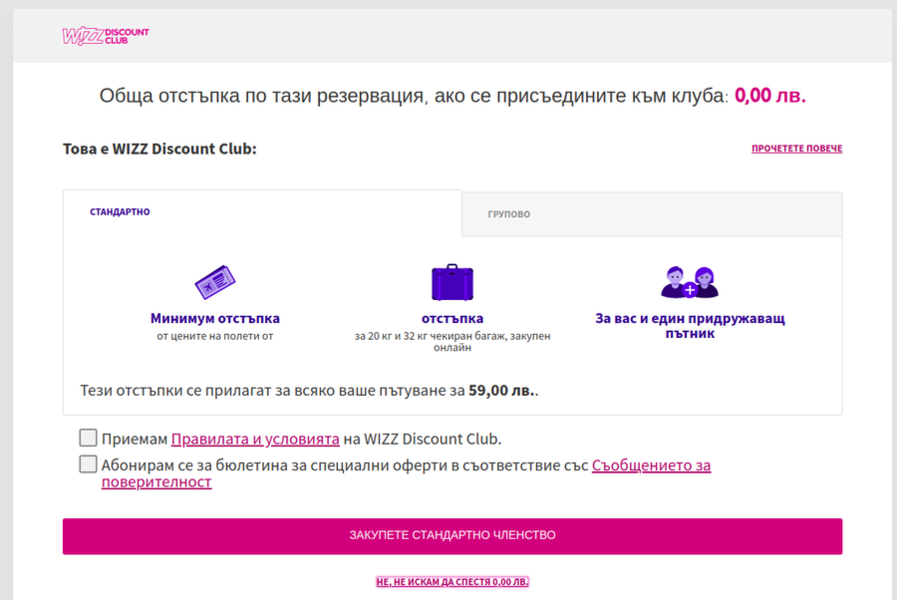Click the pink 0,00 лв. total discount amount
Viewport: 897px width, 600px height.
click(x=770, y=96)
